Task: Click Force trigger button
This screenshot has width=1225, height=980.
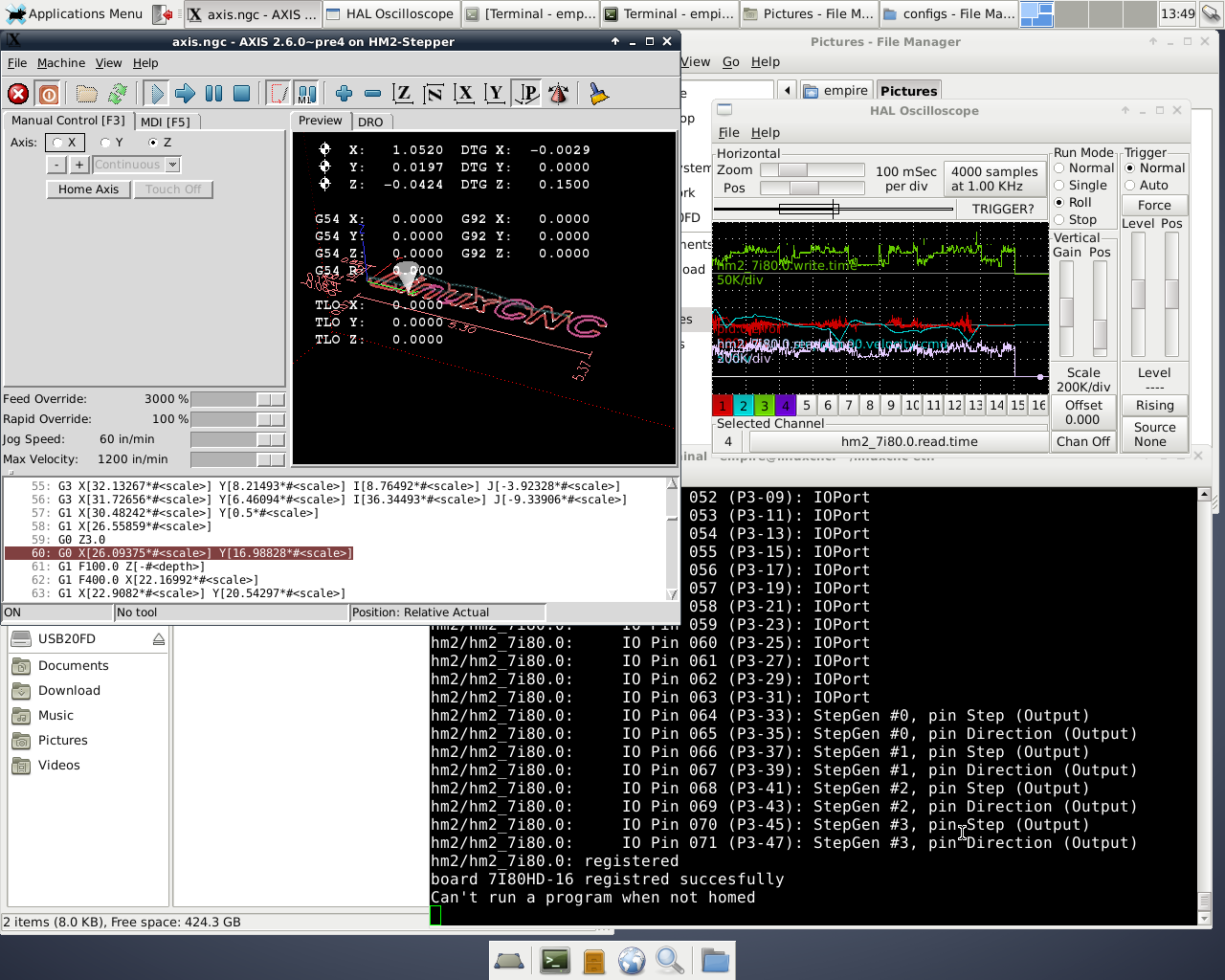Action: point(1154,206)
